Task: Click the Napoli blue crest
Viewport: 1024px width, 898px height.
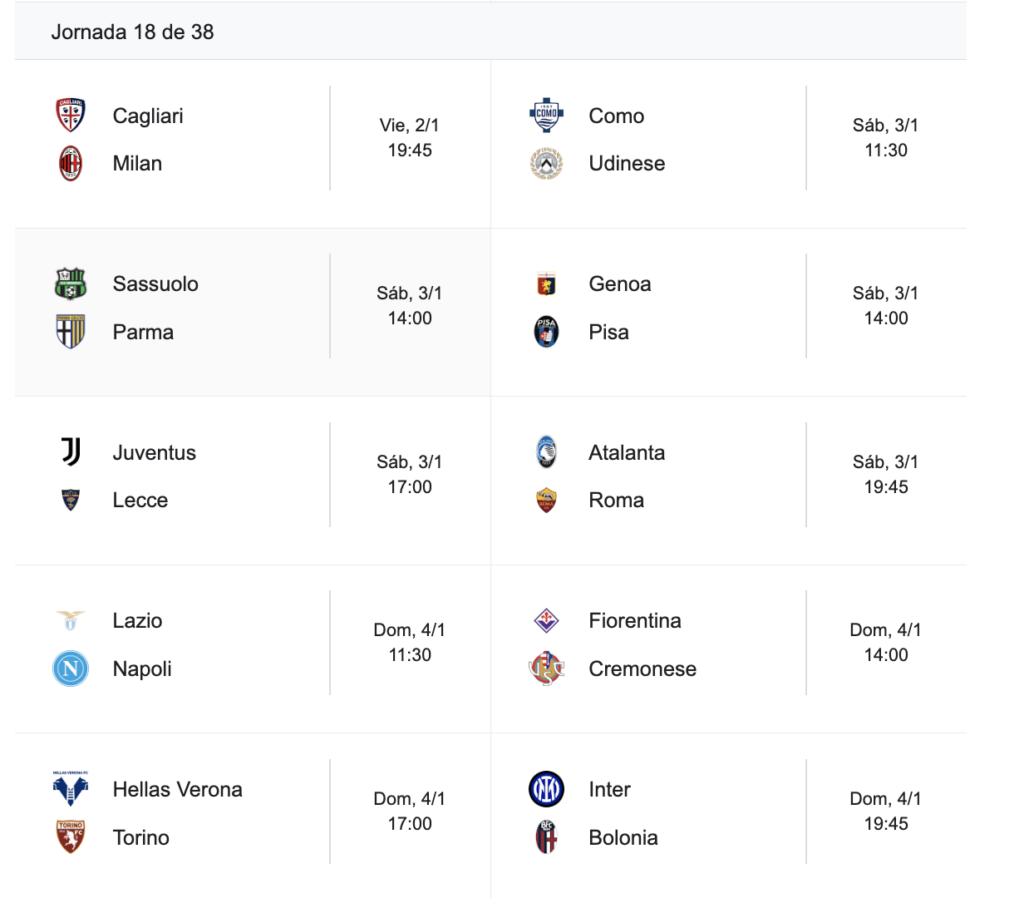Action: pos(70,668)
